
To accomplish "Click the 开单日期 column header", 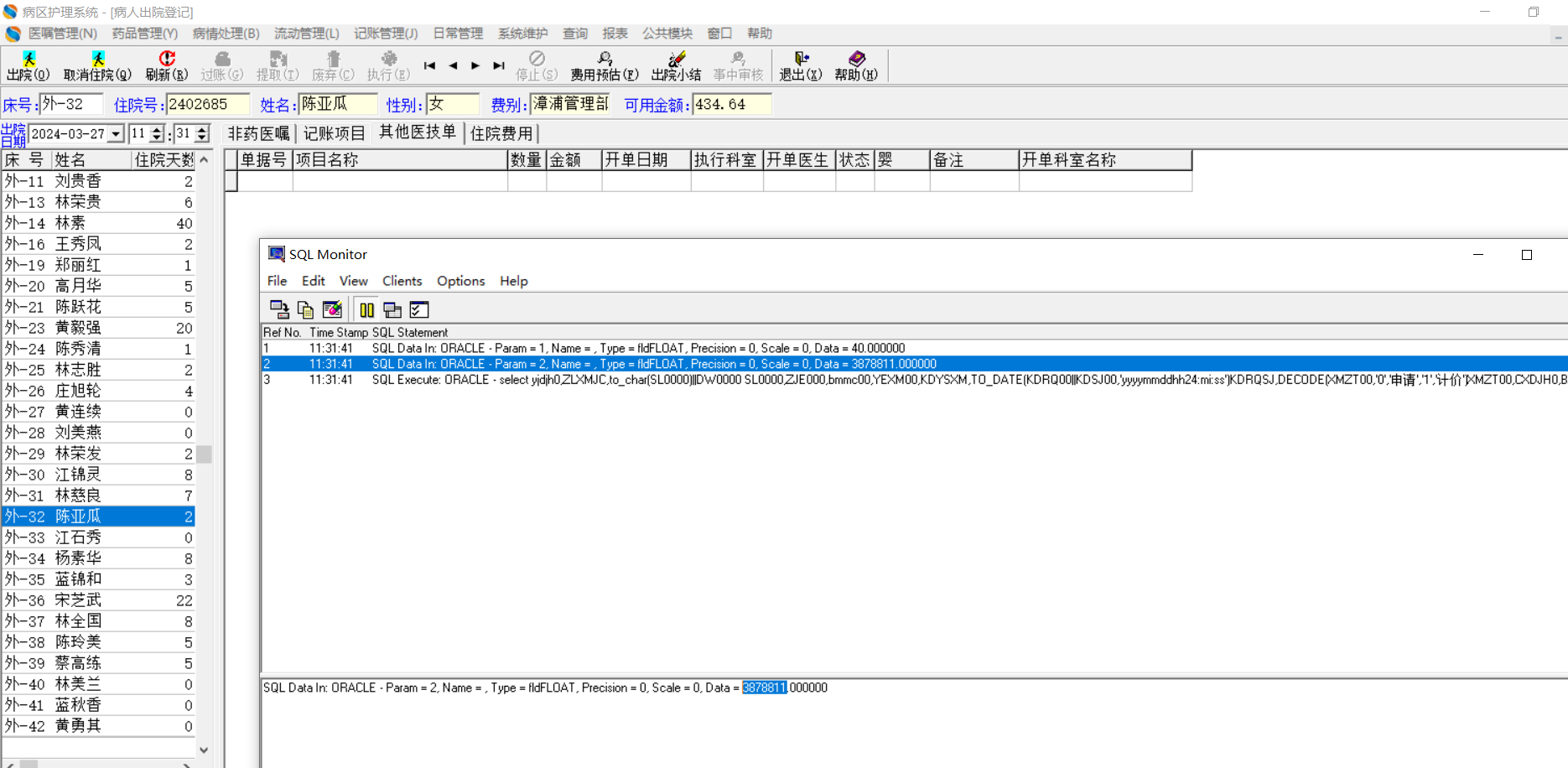I will pyautogui.click(x=646, y=160).
